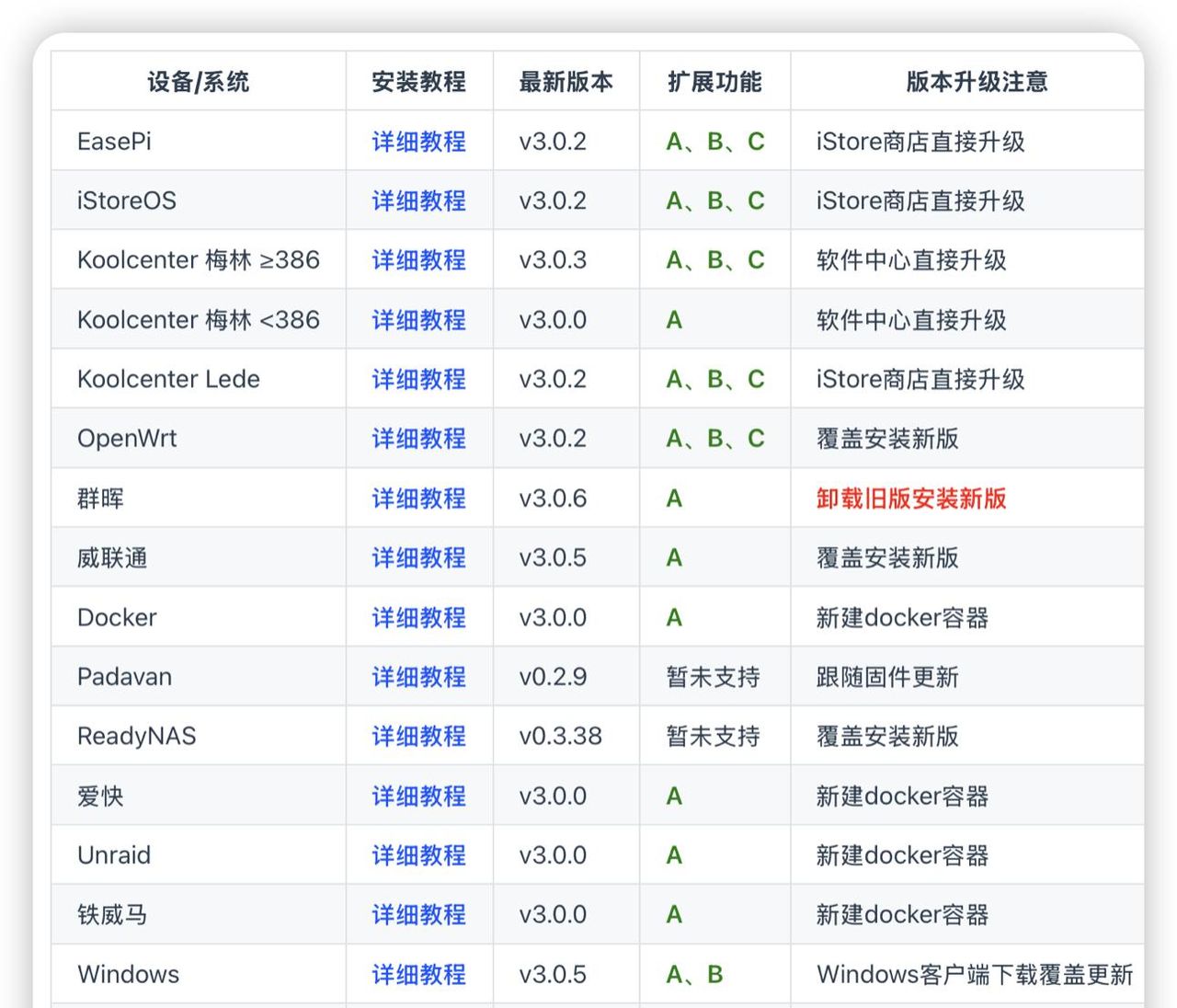Click A、B、C extensions in OpenWrt row
1177x1008 pixels.
pyautogui.click(x=715, y=439)
